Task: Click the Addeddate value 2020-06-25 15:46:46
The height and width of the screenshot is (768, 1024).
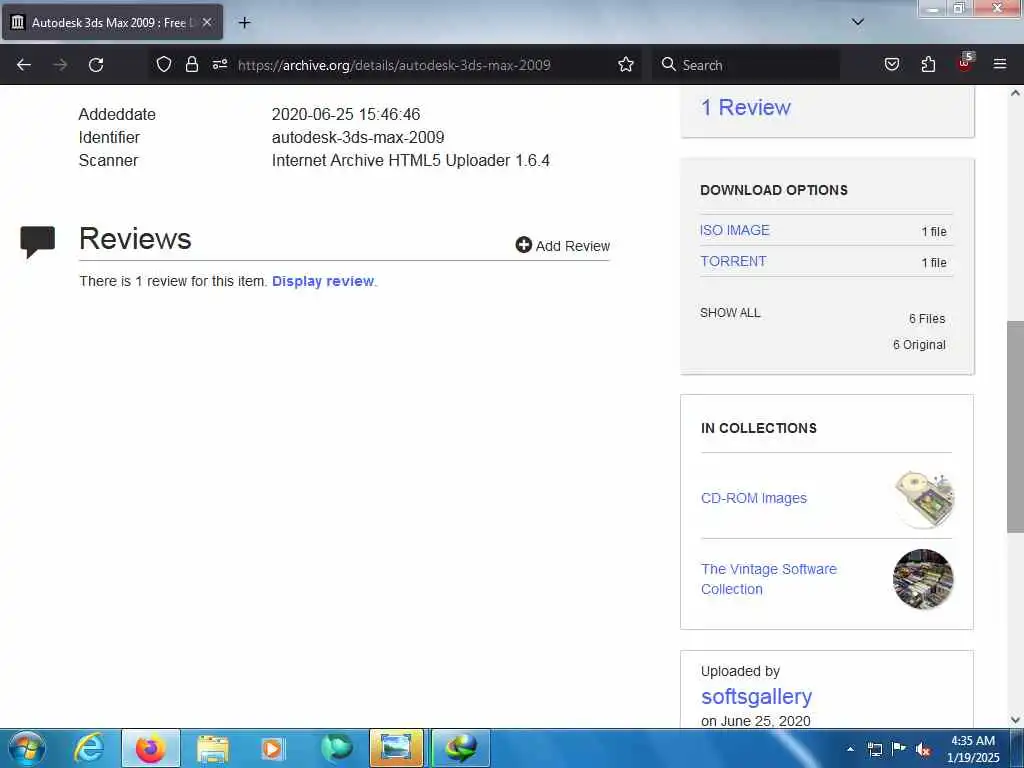Action: pyautogui.click(x=346, y=114)
